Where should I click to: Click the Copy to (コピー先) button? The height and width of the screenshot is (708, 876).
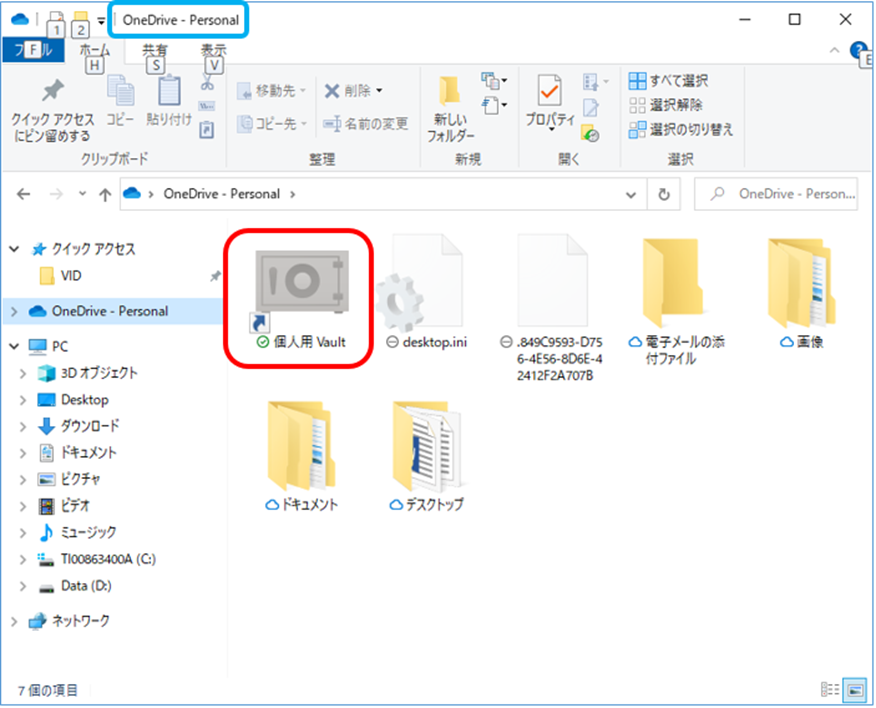coord(271,123)
